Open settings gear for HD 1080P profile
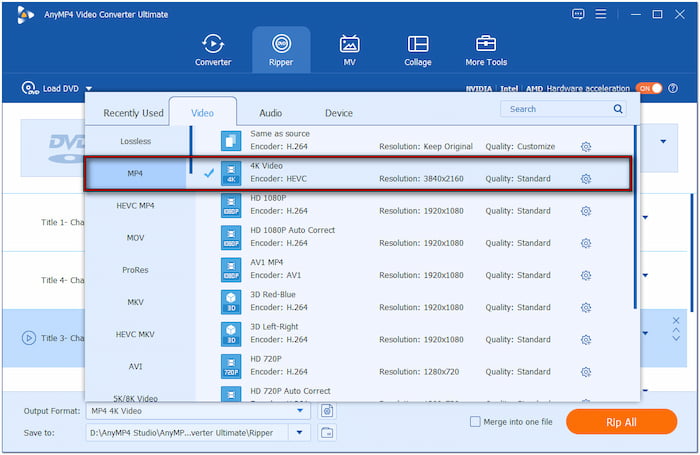Image resolution: width=700 pixels, height=455 pixels. 586,211
